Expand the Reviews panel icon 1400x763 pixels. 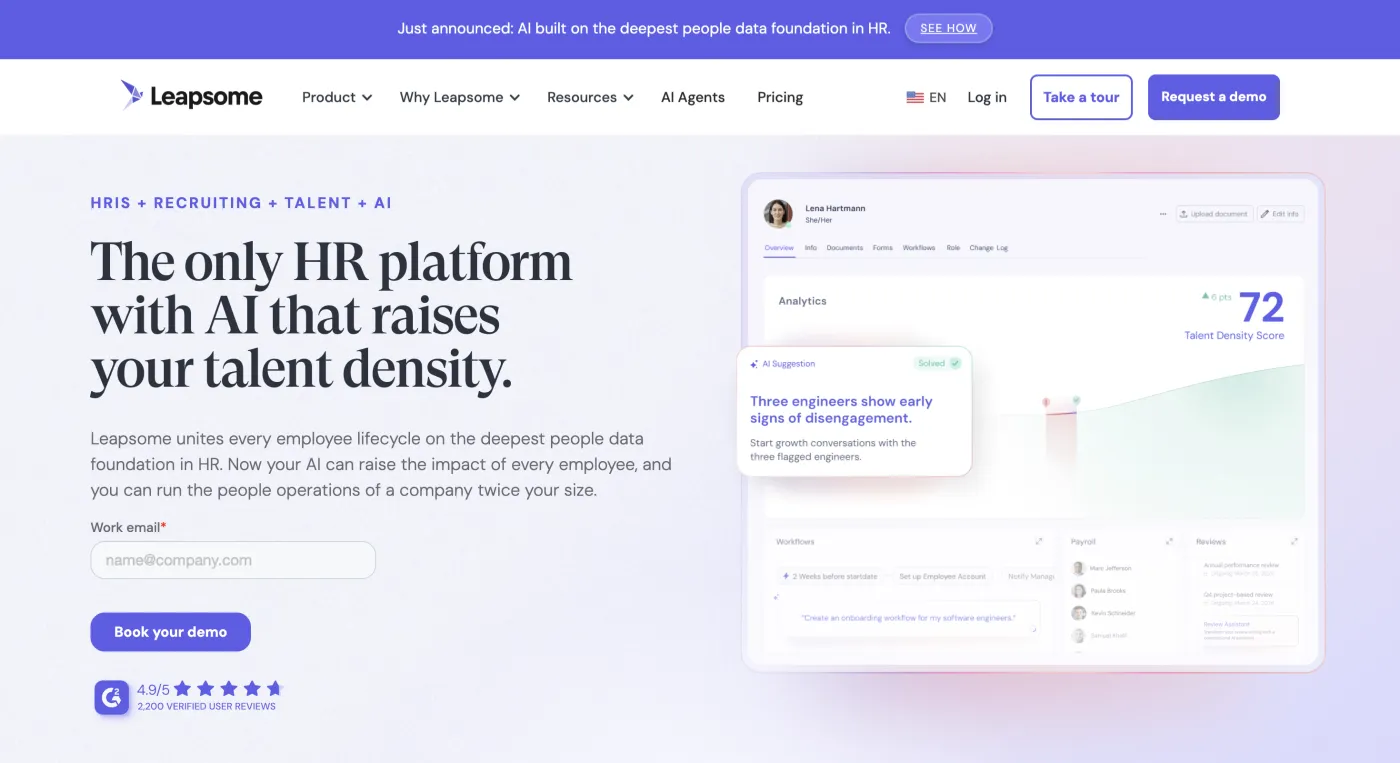[1295, 541]
